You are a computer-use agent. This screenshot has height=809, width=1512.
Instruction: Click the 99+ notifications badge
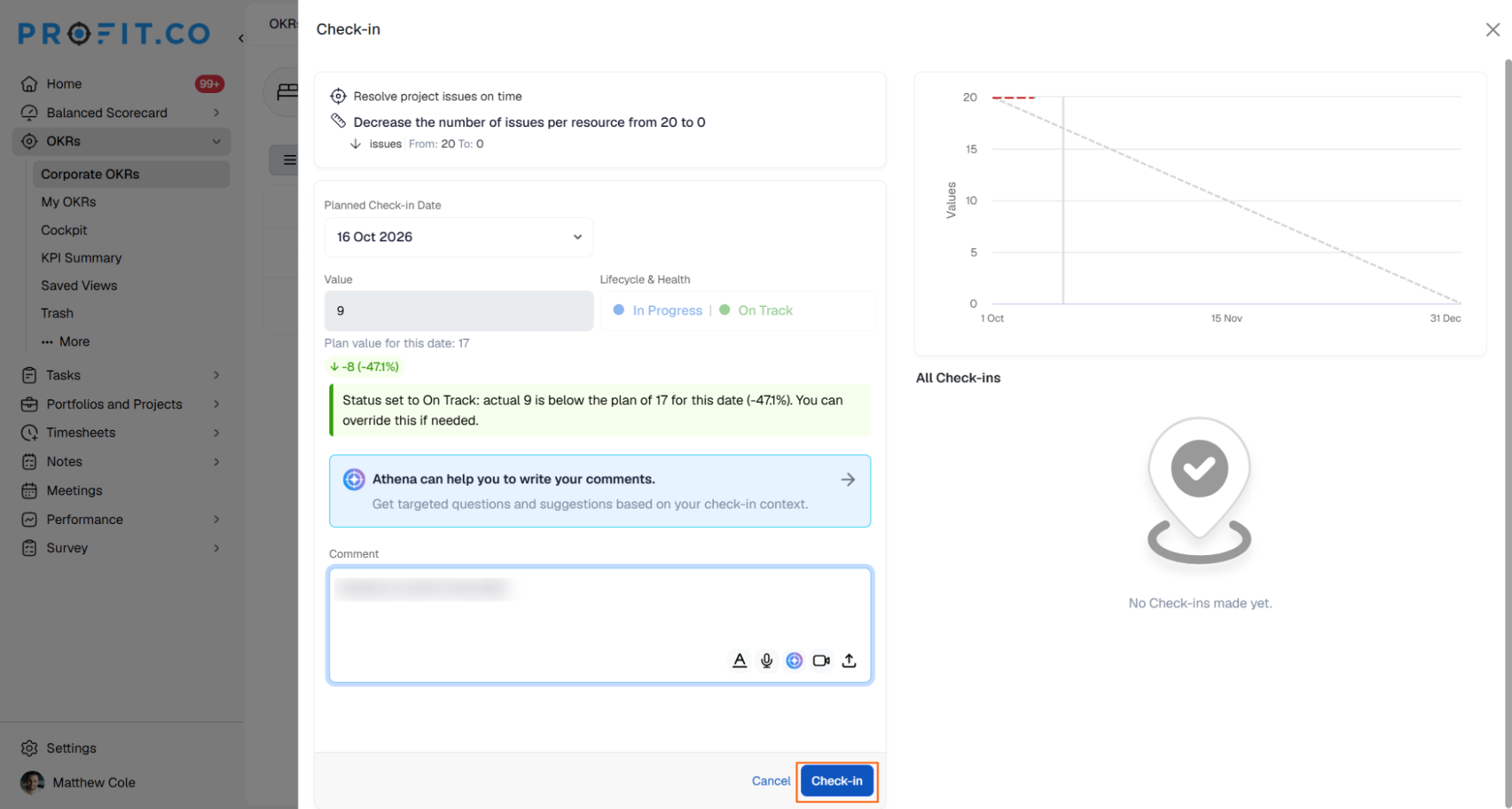210,84
